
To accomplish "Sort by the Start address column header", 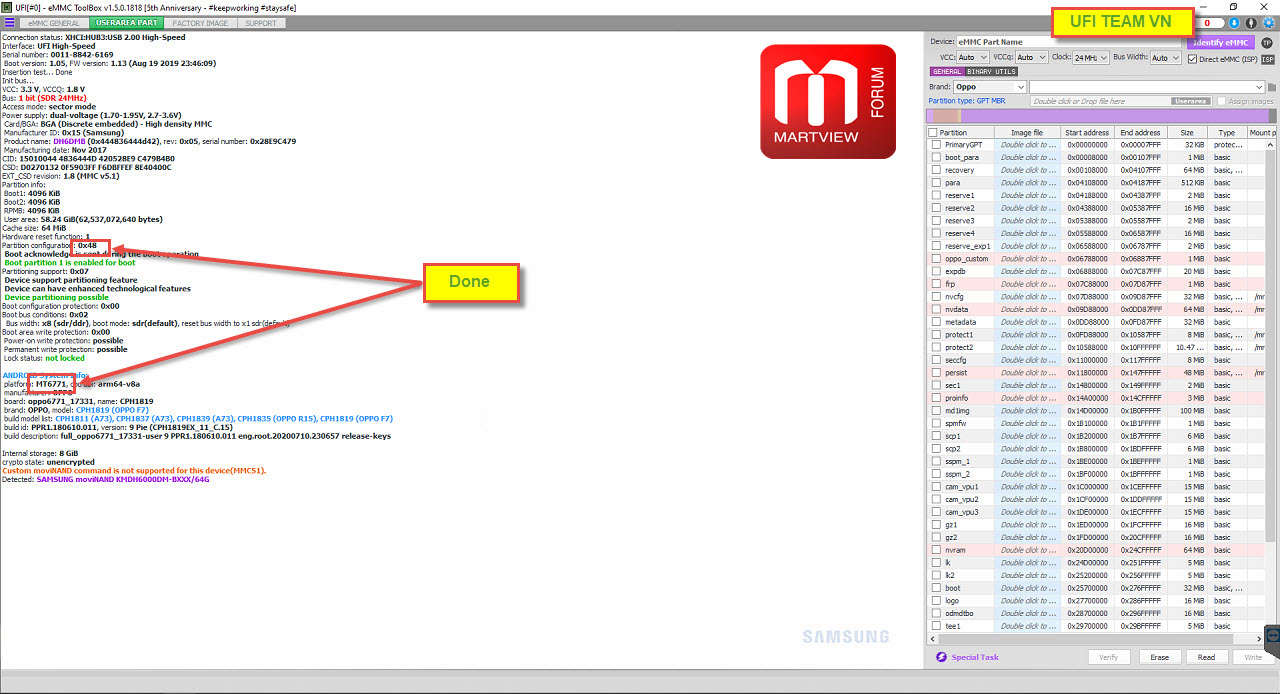I will (x=1087, y=132).
